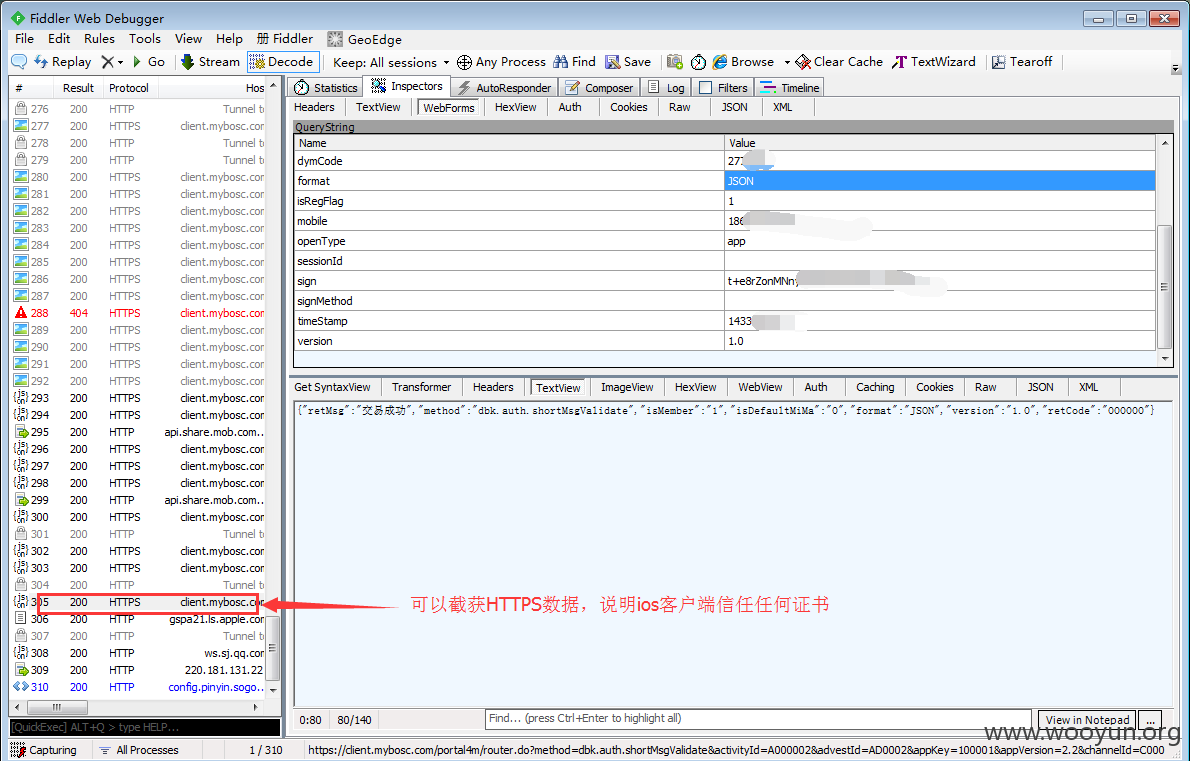Click the timer stopwatch icon
Viewport: 1190px width, 761px height.
point(698,62)
